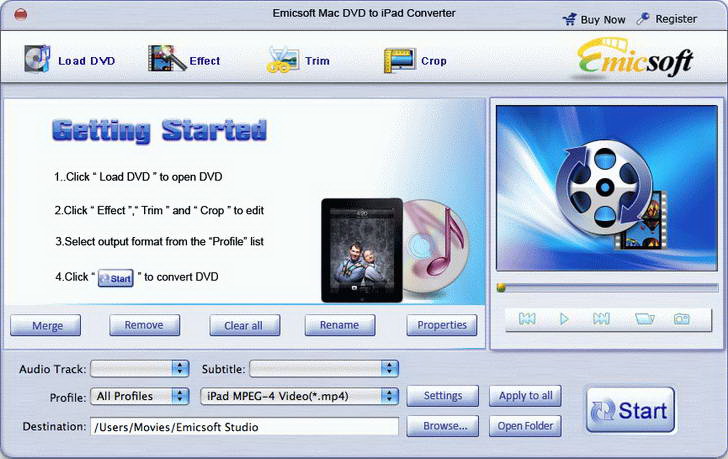
Task: Open profile Settings button
Action: pyautogui.click(x=442, y=396)
